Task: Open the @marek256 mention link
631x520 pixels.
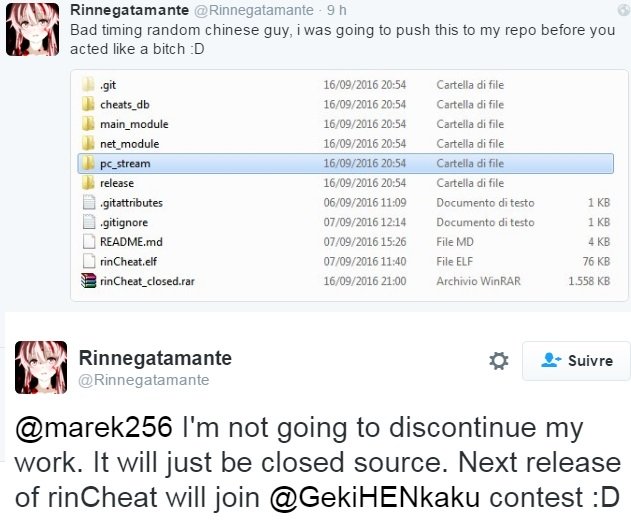Action: (x=94, y=427)
